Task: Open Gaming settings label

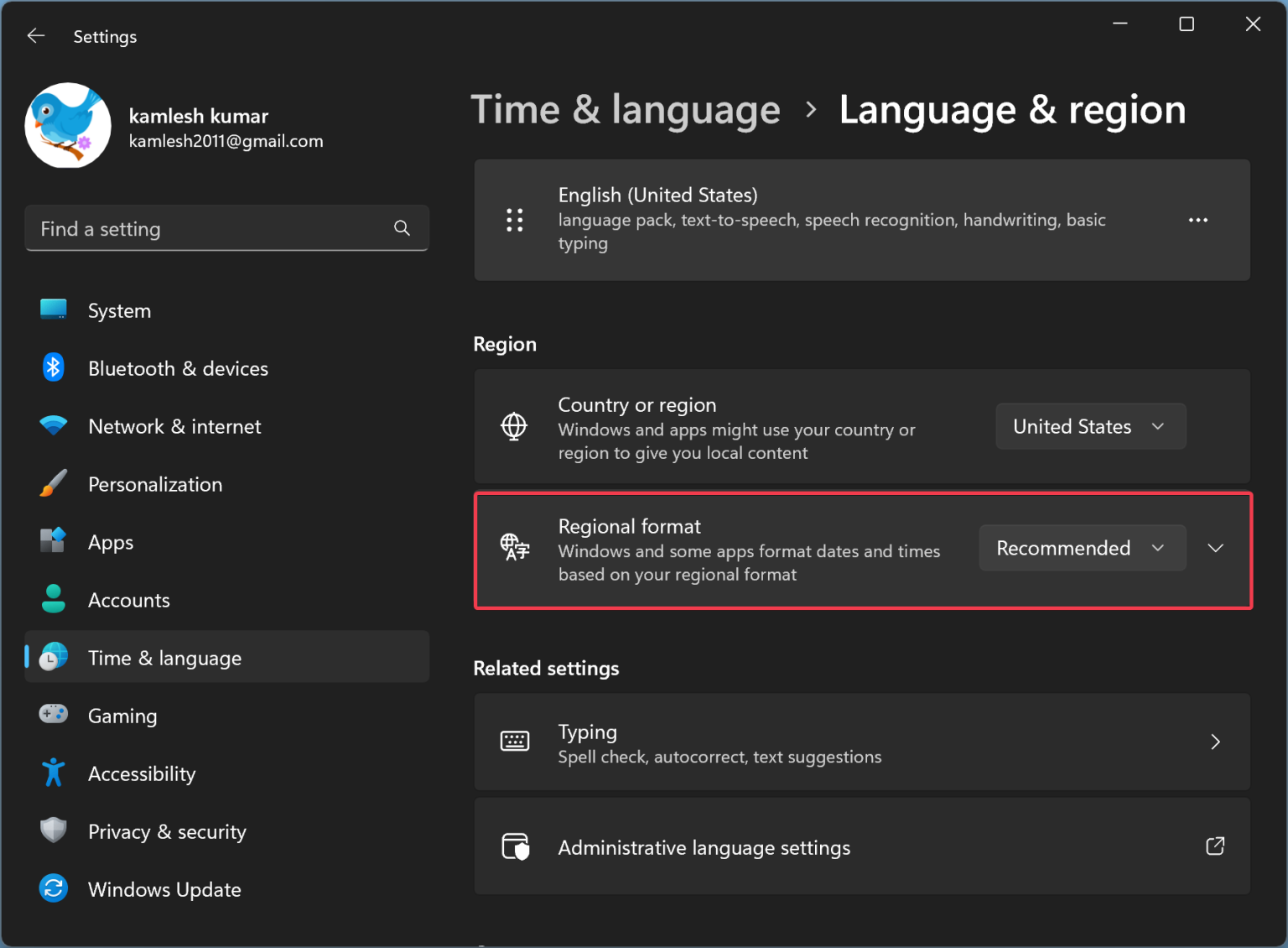Action: coord(122,716)
